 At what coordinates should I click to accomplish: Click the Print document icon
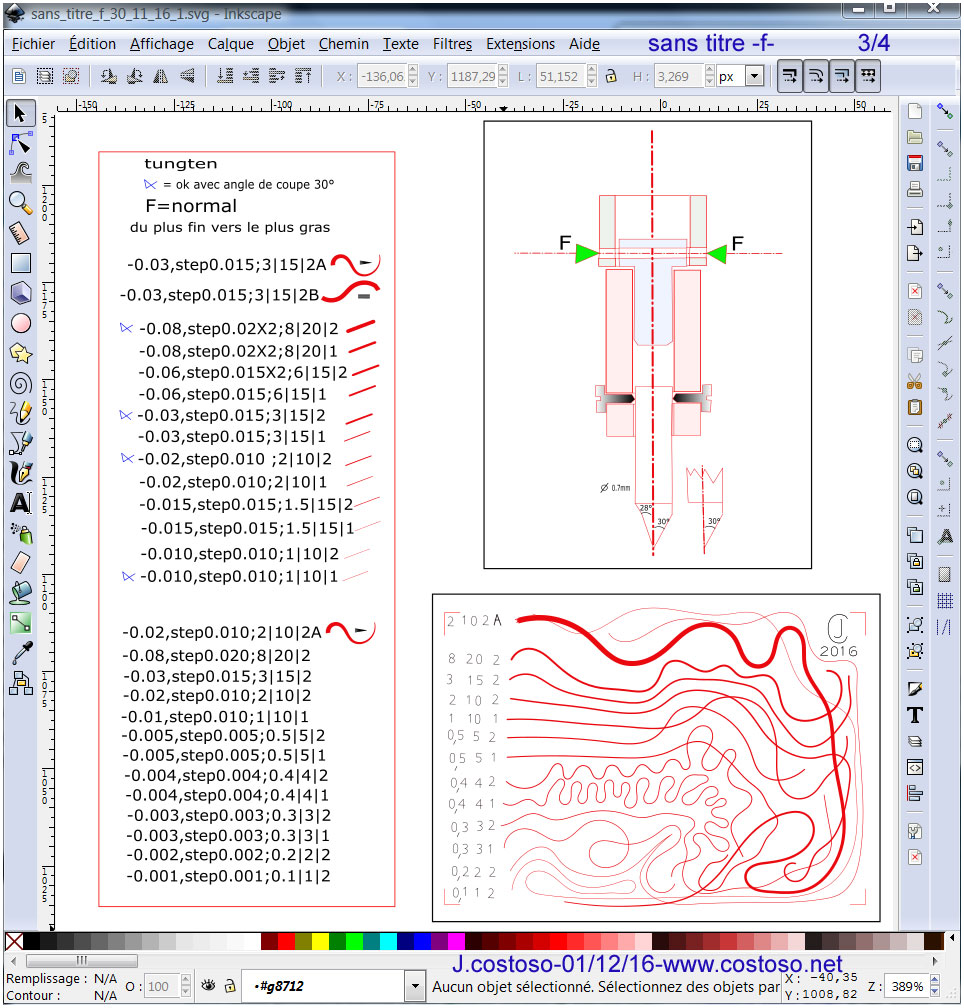[x=914, y=189]
